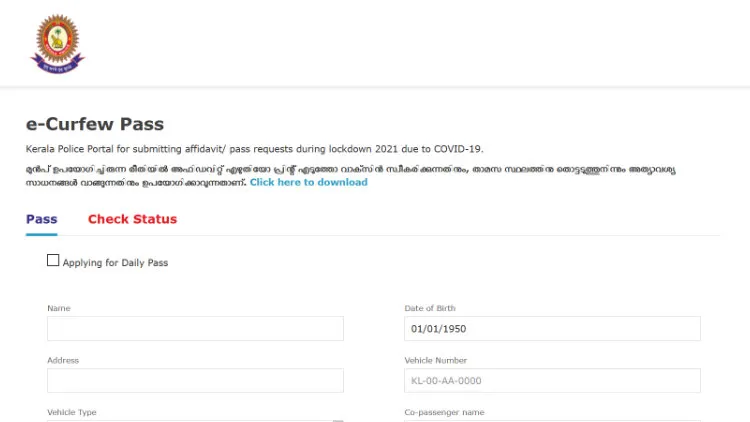
Task: Select the Pass tab
Action: pos(41,219)
